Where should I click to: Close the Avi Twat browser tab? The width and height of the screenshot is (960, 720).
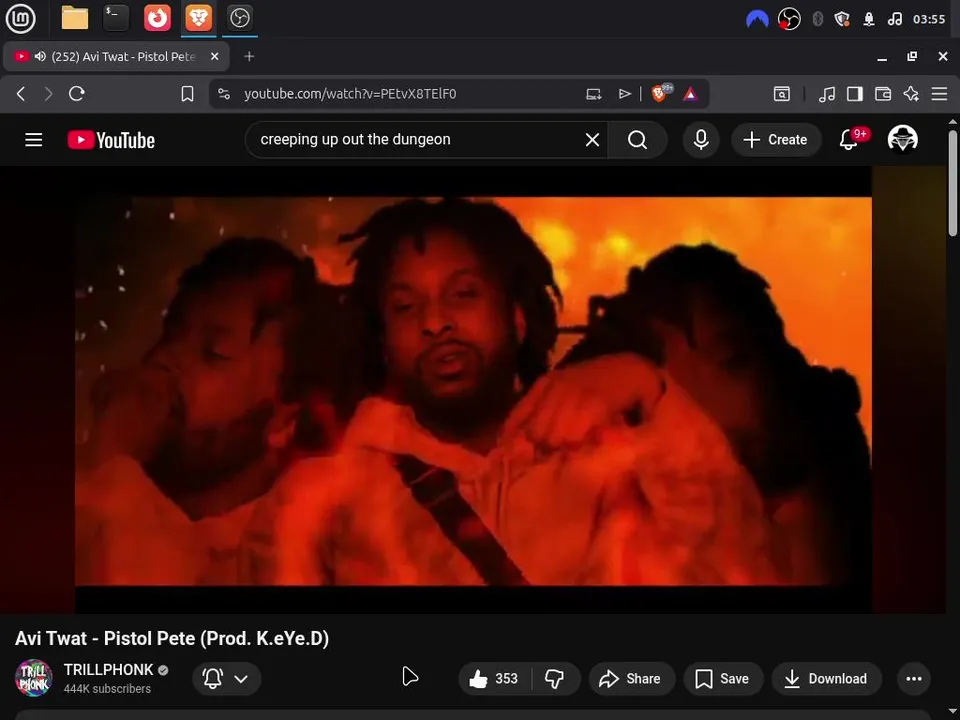(x=214, y=56)
